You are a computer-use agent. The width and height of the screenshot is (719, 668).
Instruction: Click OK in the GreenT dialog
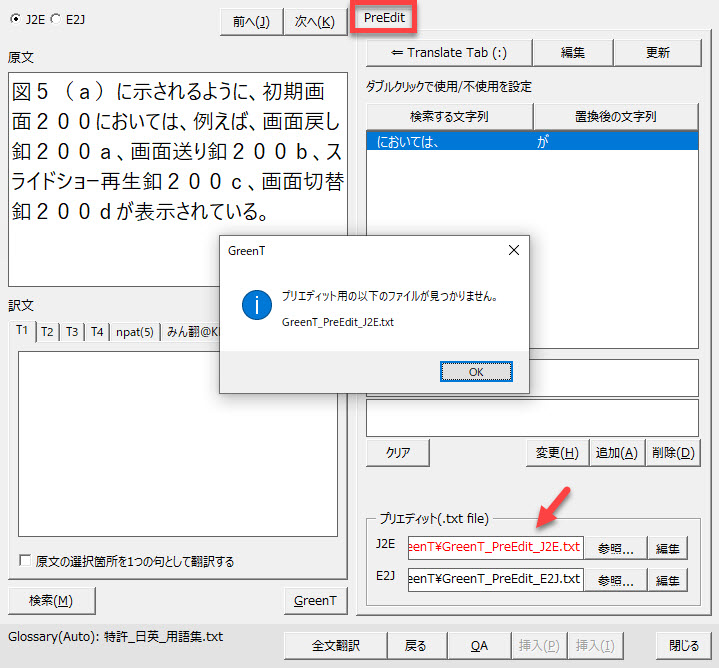pyautogui.click(x=476, y=371)
